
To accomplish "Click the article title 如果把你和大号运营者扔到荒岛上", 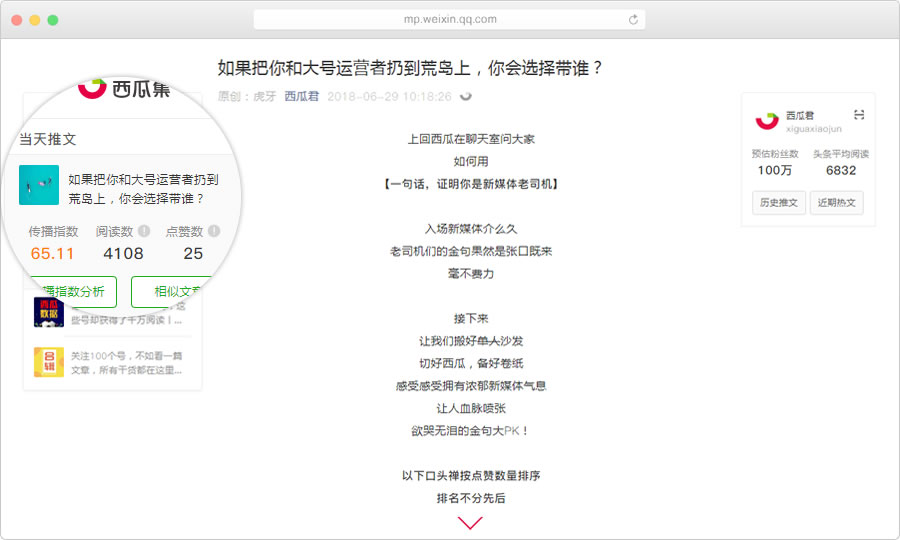I will (x=410, y=68).
